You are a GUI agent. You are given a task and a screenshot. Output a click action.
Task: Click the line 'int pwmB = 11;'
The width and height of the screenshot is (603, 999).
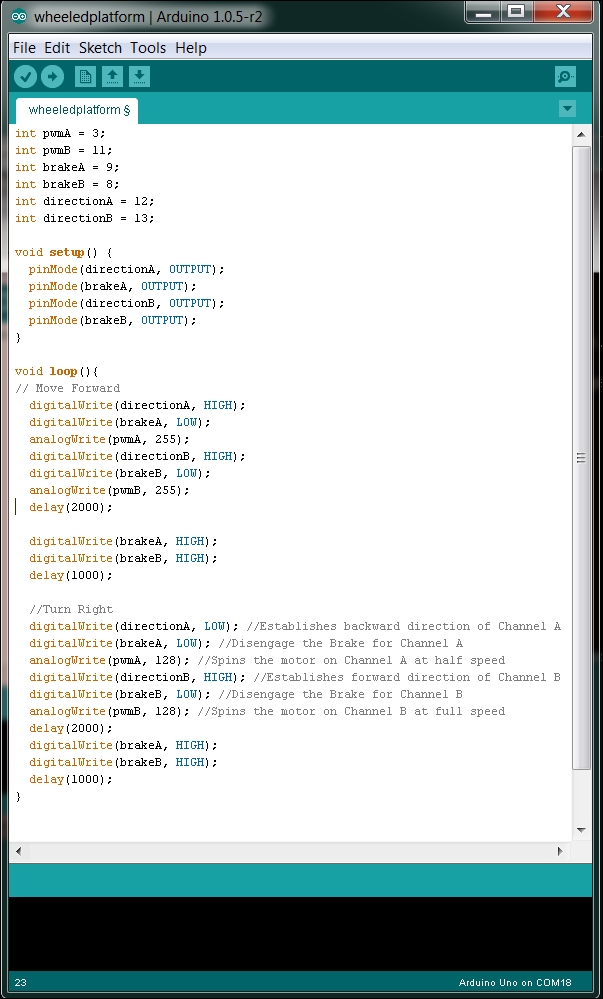coord(64,150)
